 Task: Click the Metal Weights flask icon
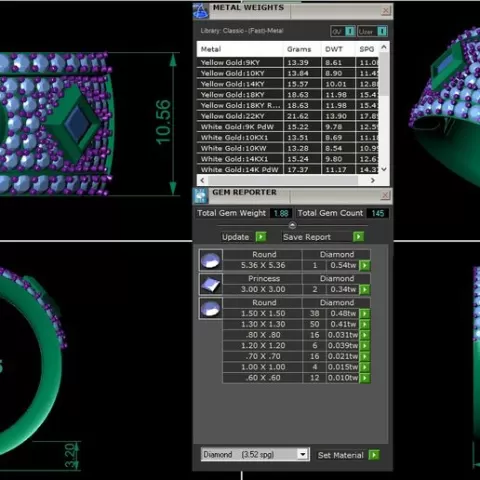click(201, 12)
